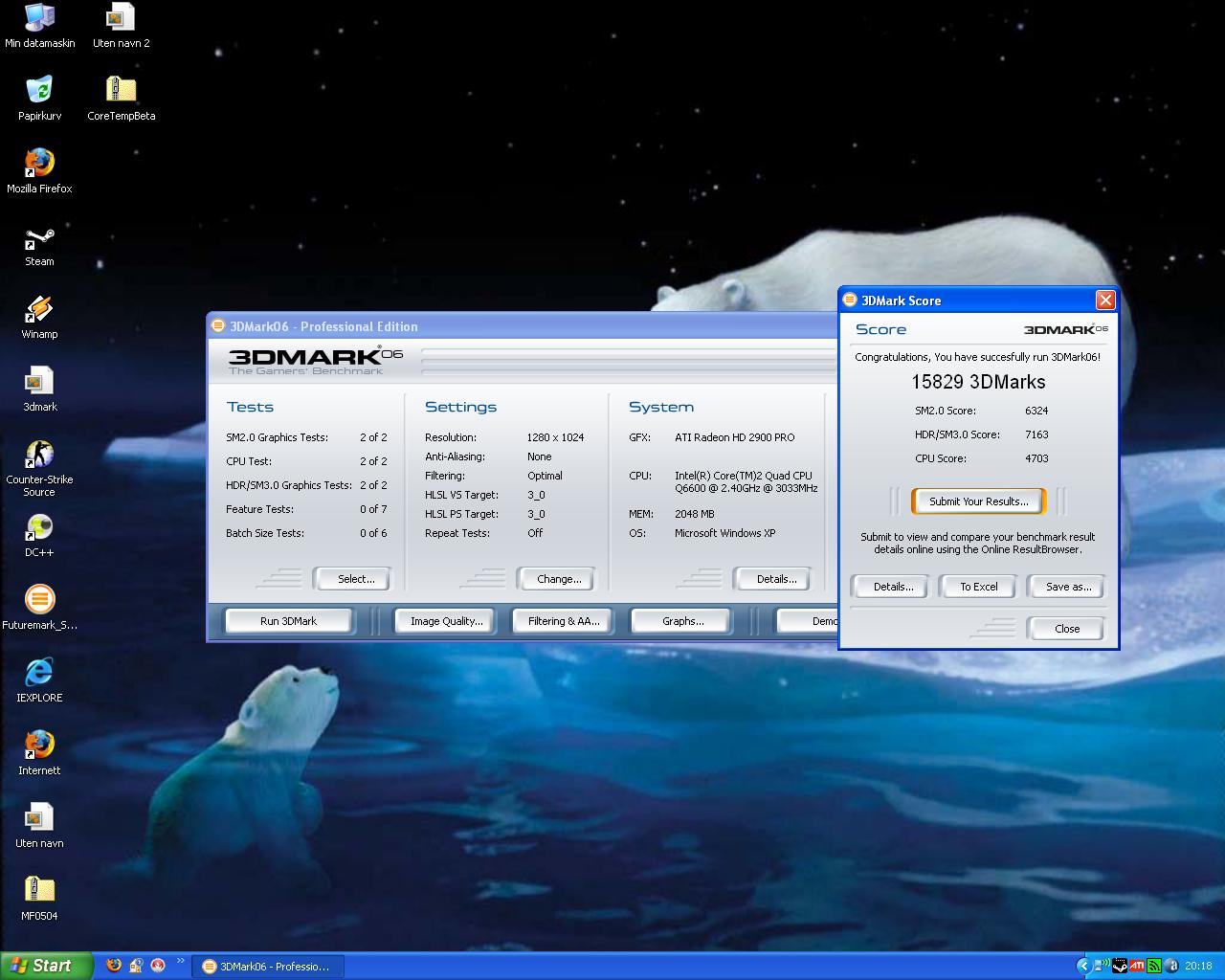
Task: Open the CoreTempBeta zip folder
Action: pos(121,99)
